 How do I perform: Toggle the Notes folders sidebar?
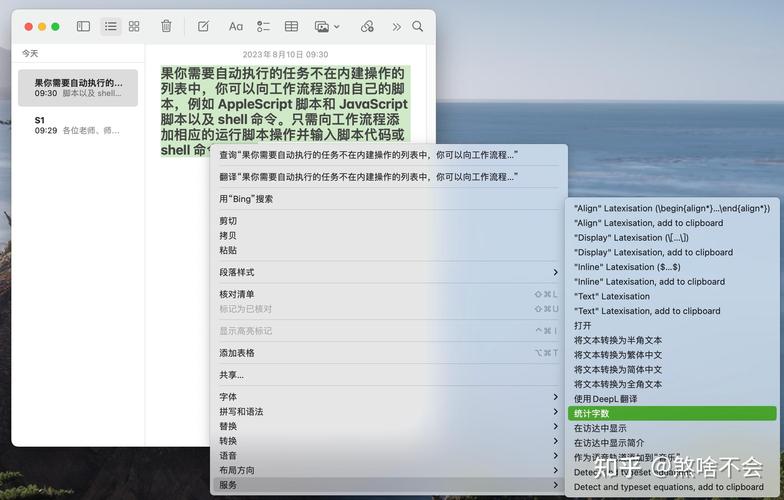point(83,26)
